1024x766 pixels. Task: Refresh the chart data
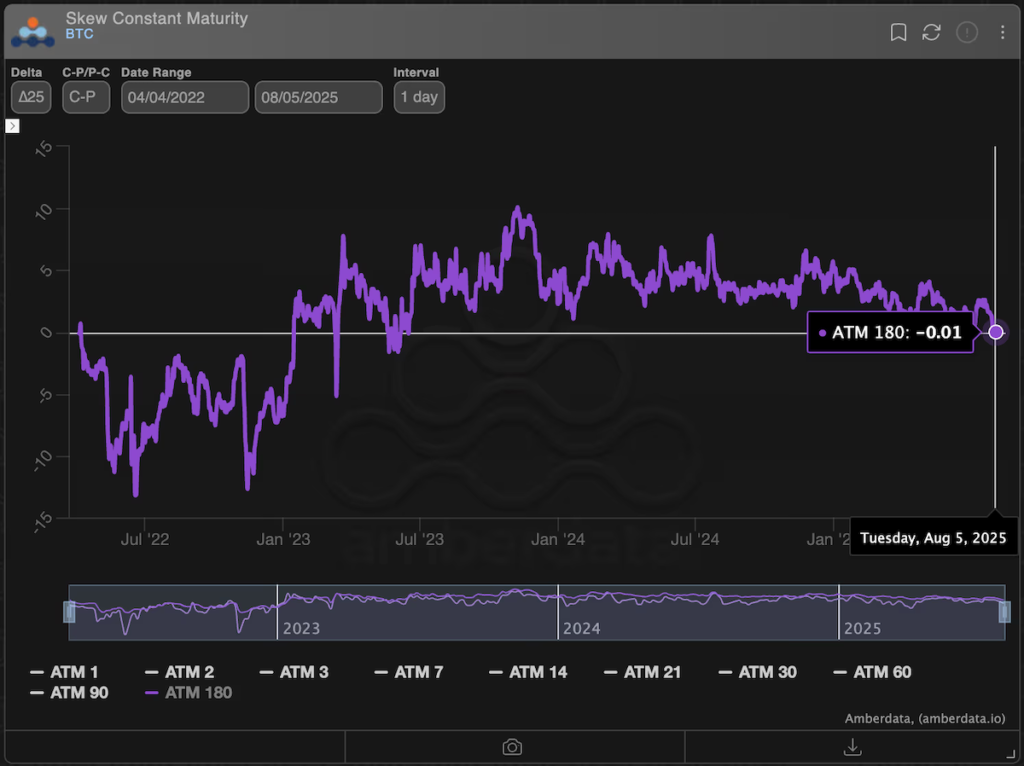(931, 32)
